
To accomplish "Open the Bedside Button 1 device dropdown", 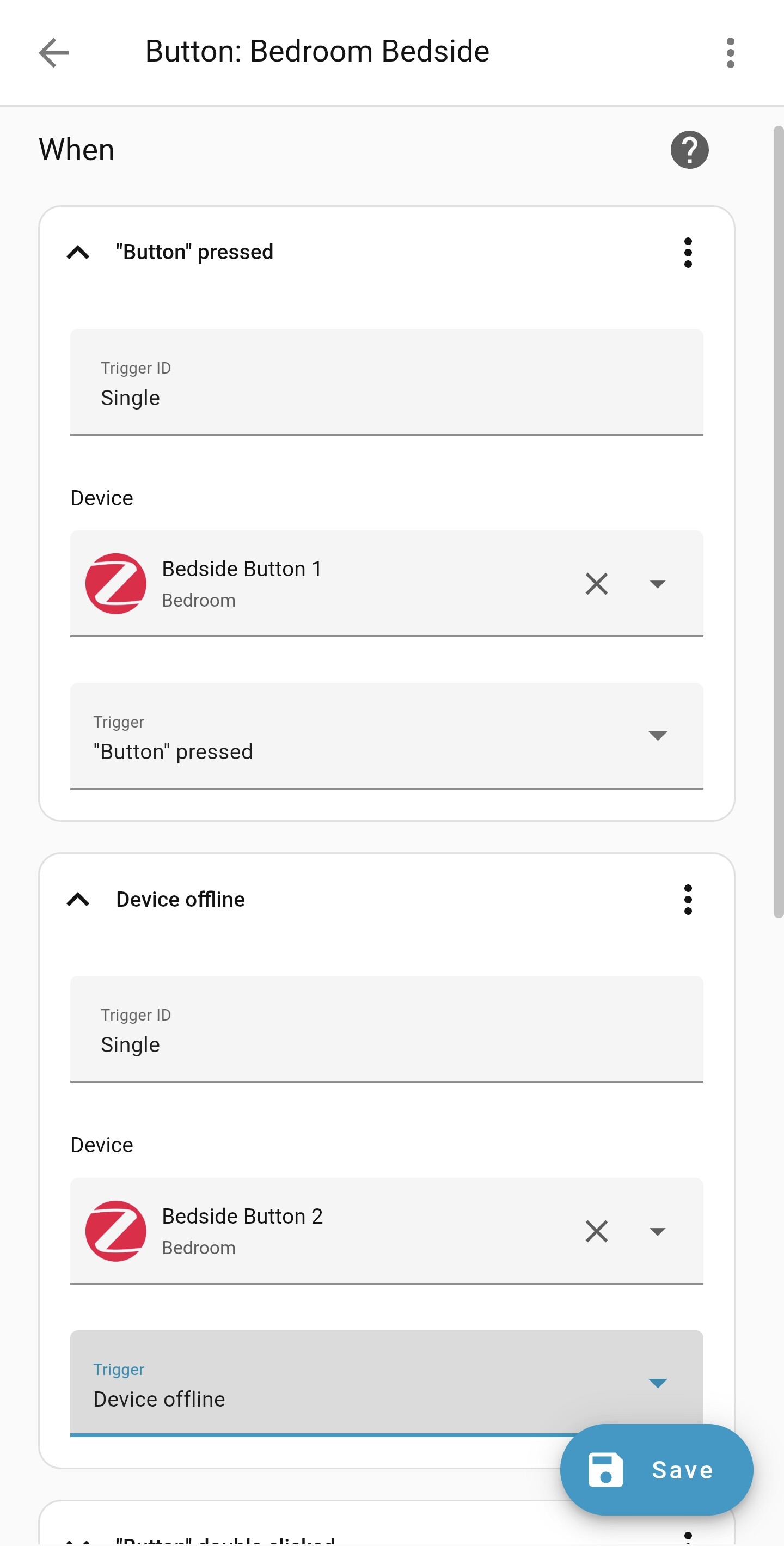I will click(x=658, y=584).
